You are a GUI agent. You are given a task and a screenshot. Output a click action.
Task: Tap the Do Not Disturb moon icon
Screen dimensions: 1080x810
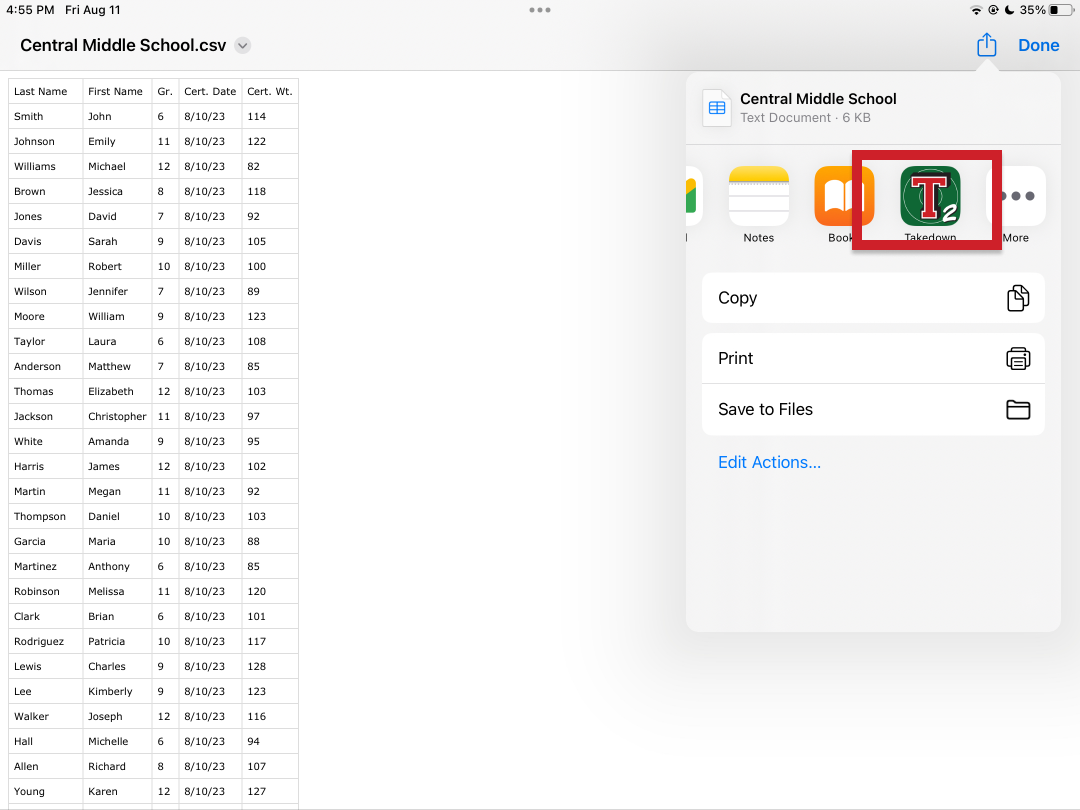point(1010,10)
